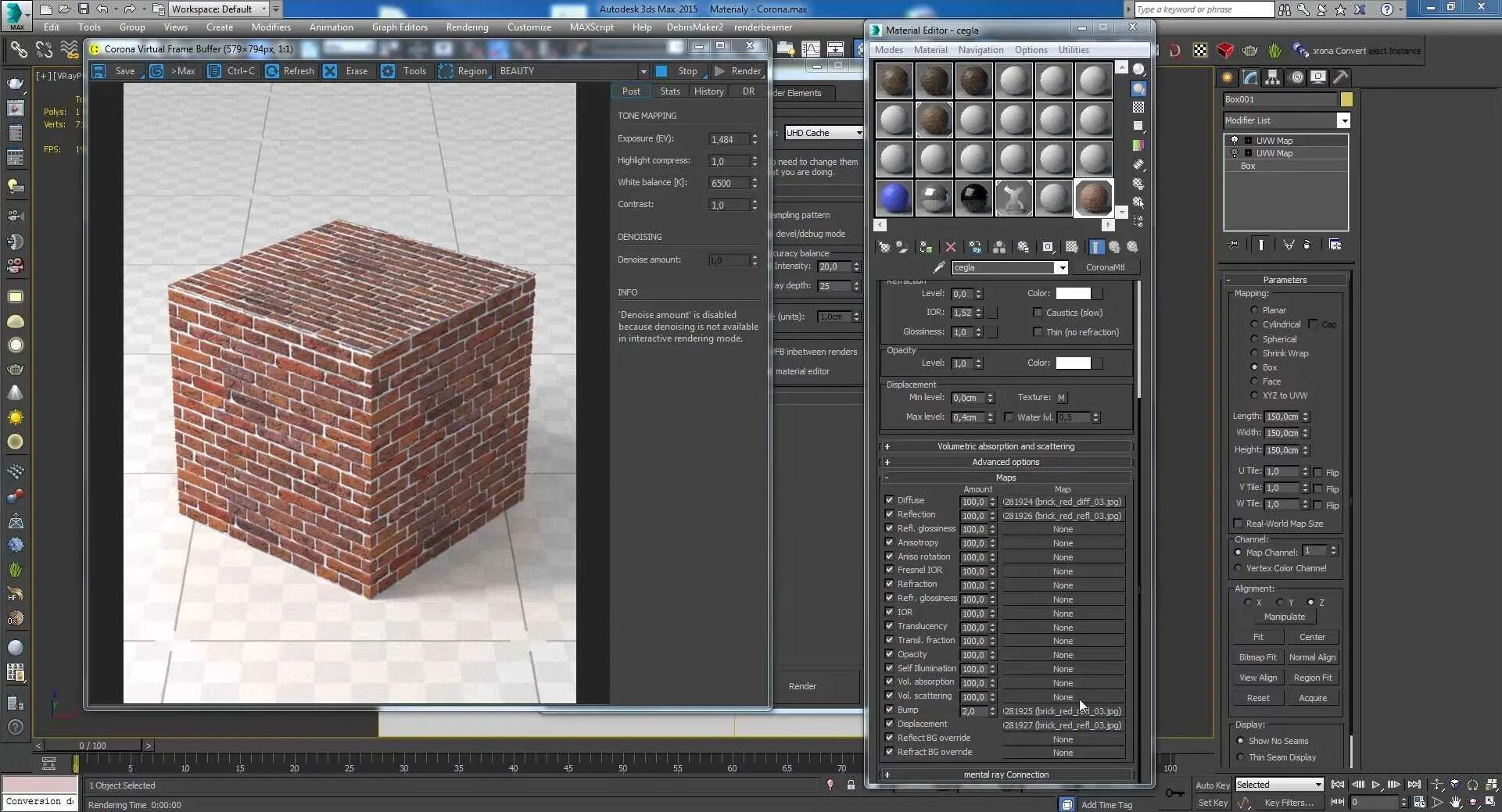Select the Planar mapping radio button
The height and width of the screenshot is (812, 1502).
coord(1254,310)
